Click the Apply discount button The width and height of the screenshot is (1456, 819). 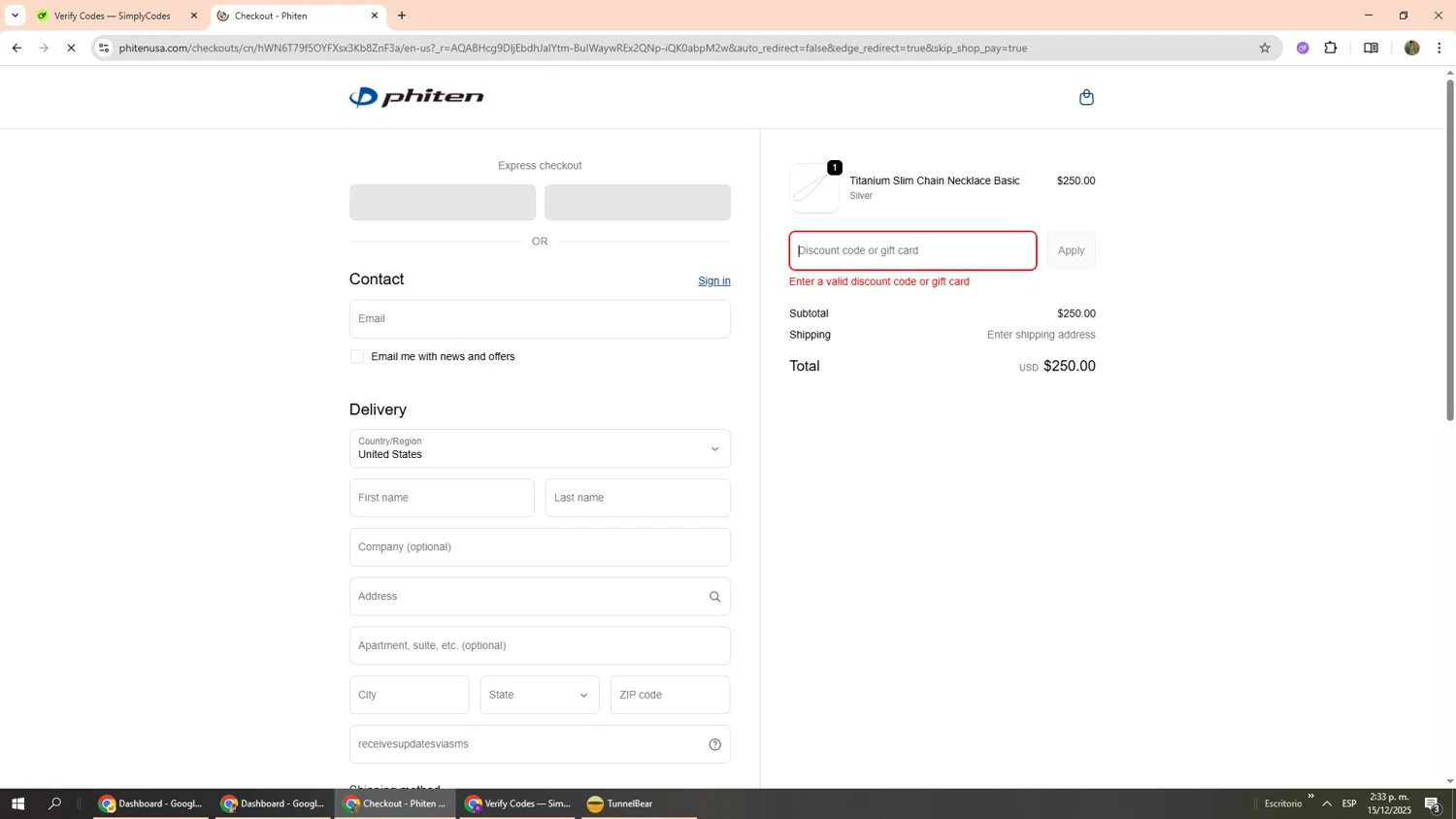pos(1071,250)
